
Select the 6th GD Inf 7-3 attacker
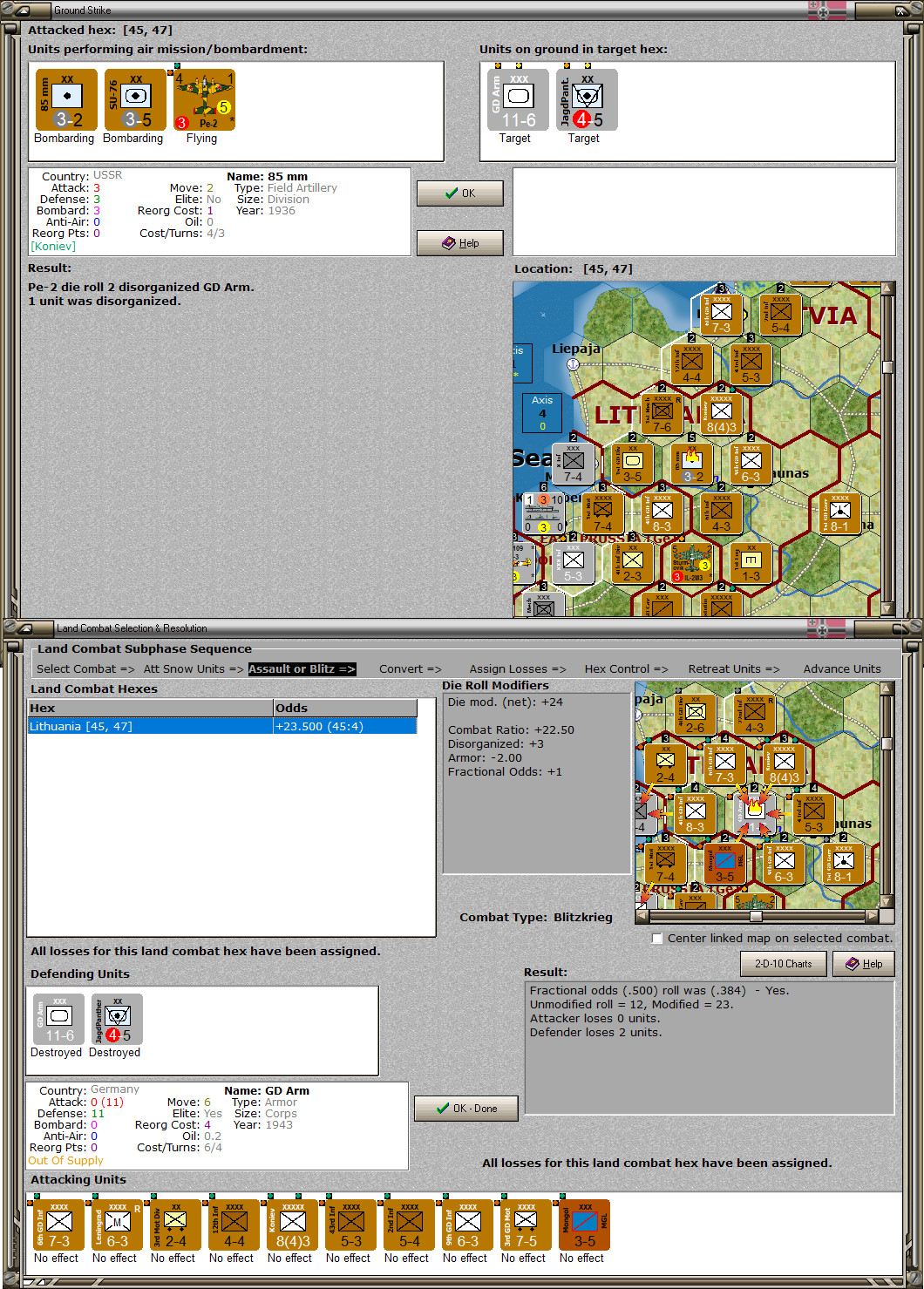tap(58, 1225)
